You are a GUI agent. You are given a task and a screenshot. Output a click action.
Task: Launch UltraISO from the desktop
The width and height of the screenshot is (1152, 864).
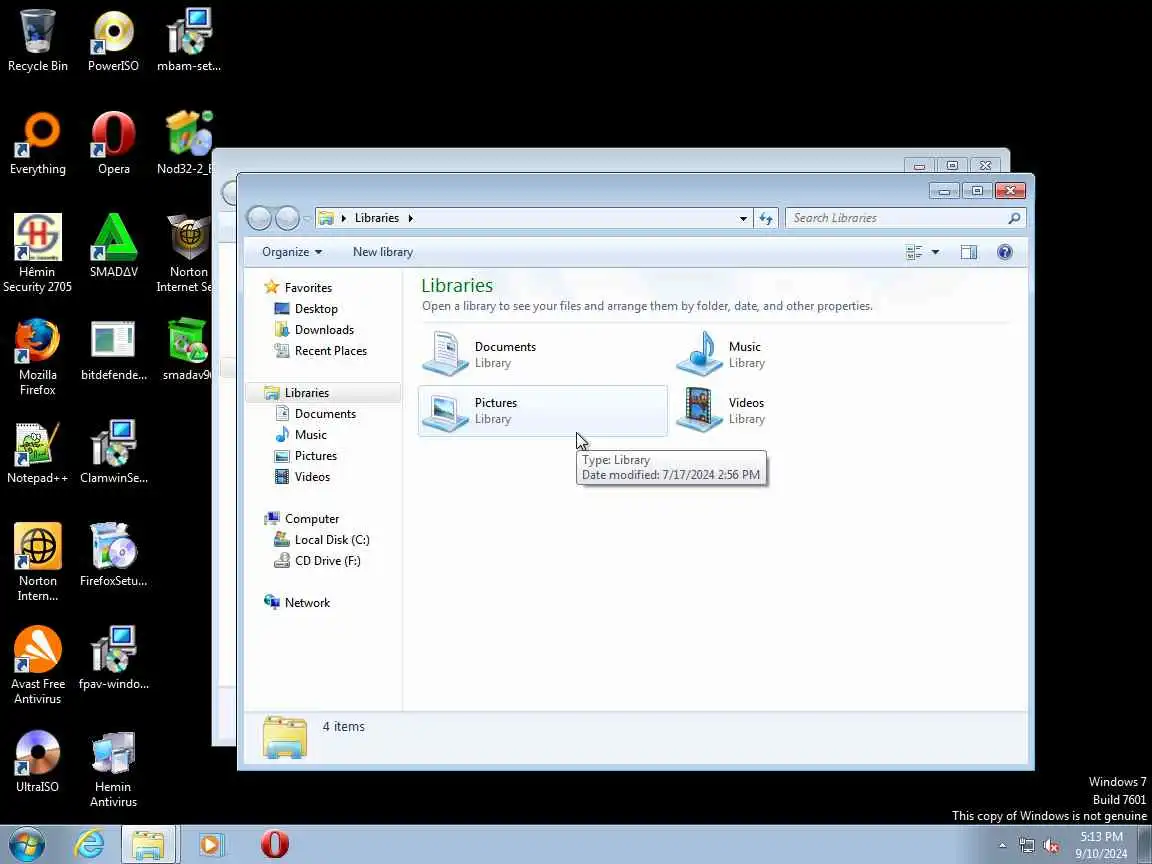(x=37, y=761)
